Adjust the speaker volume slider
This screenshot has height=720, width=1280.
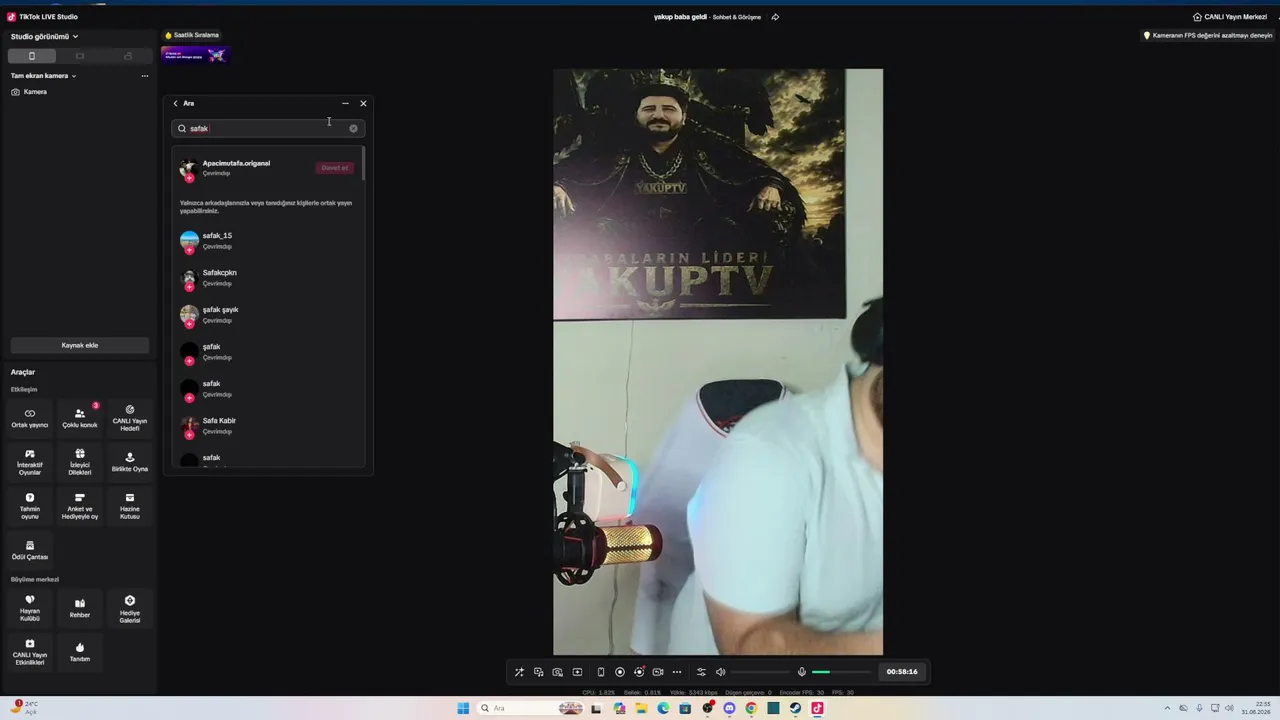[759, 672]
